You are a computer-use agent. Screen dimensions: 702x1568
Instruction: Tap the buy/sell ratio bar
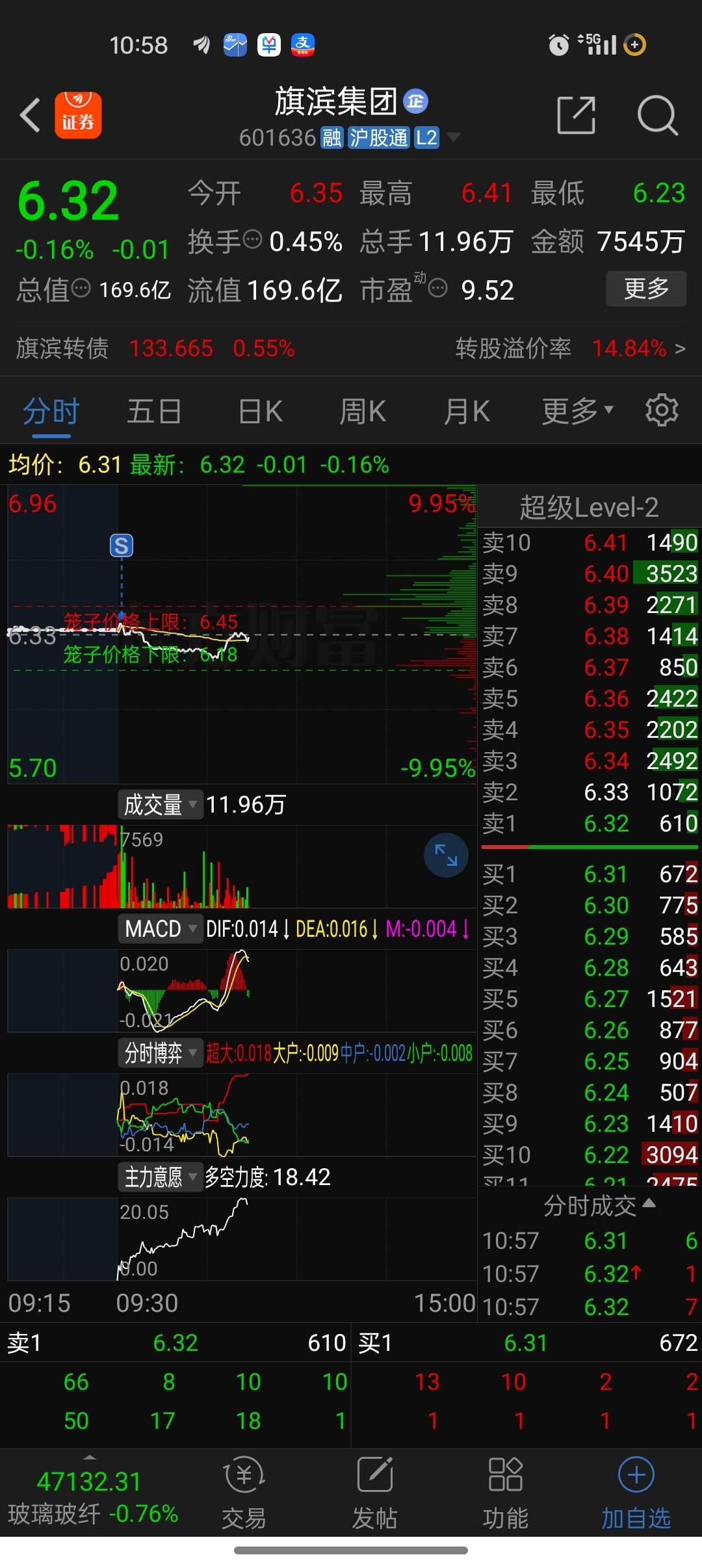click(590, 848)
